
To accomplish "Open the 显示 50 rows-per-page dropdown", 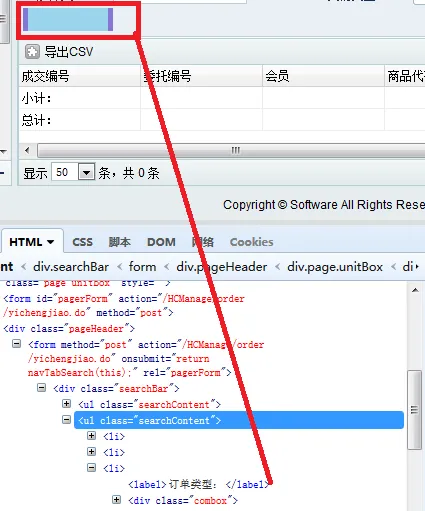I will (87, 173).
